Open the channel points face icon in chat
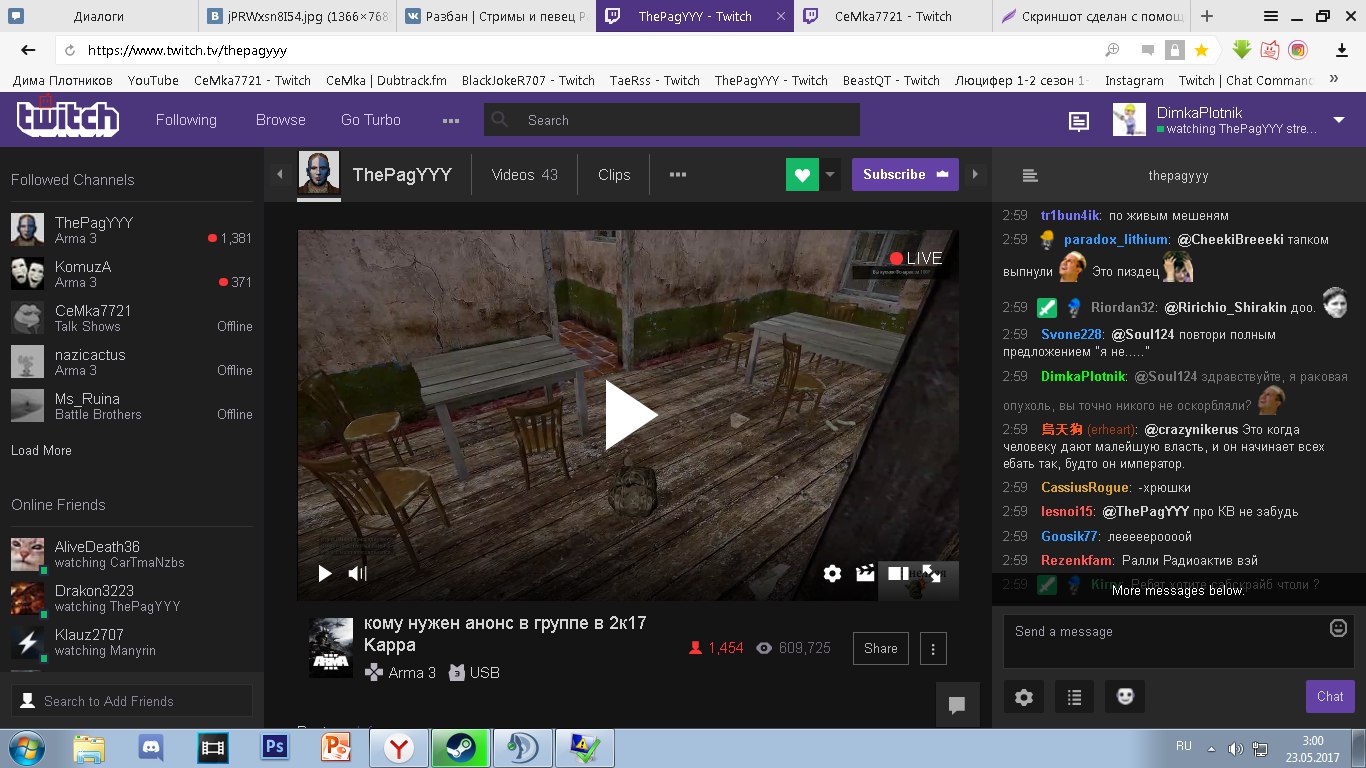 [1125, 697]
